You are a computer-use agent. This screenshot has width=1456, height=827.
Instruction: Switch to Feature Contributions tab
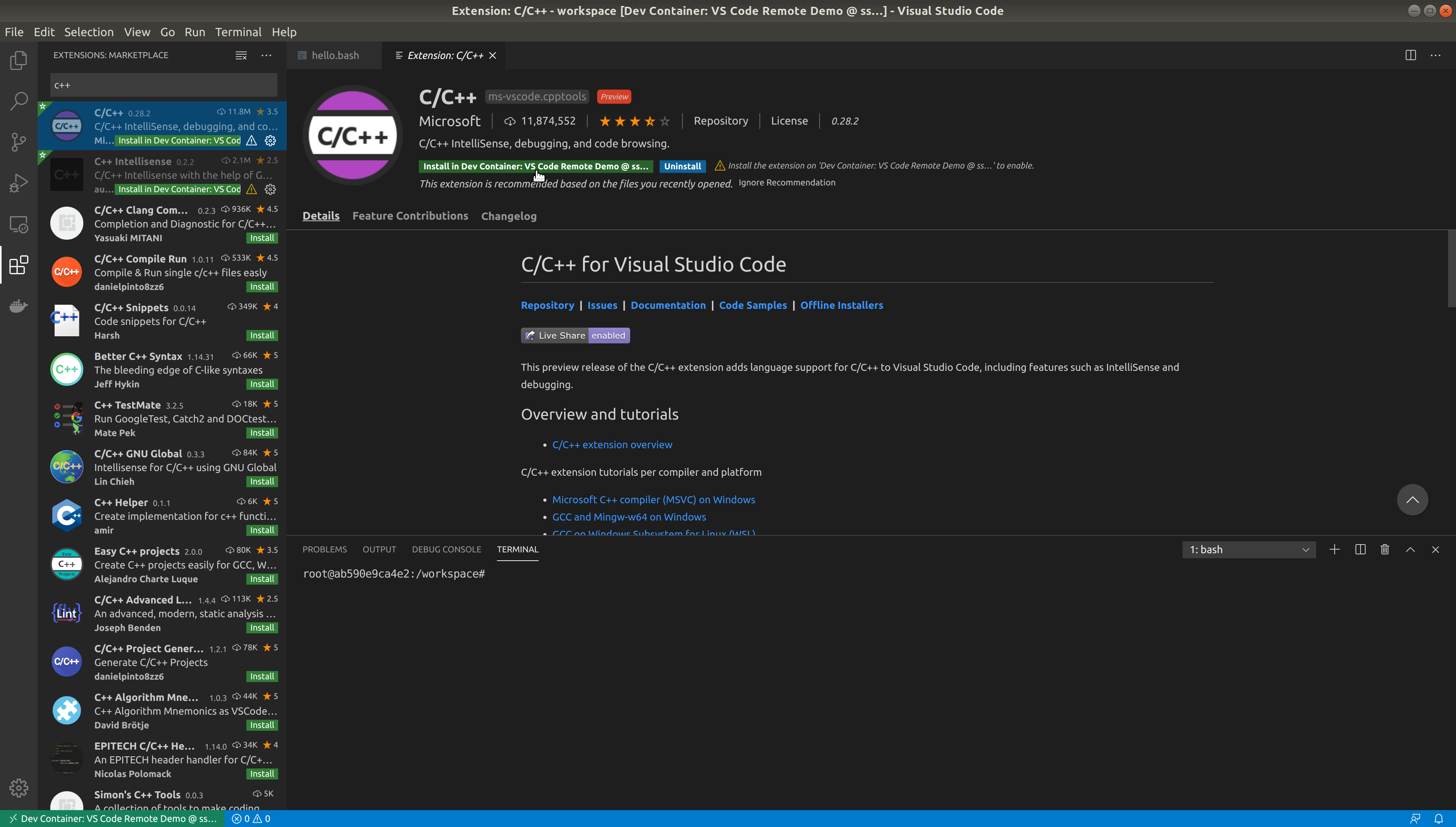point(410,216)
